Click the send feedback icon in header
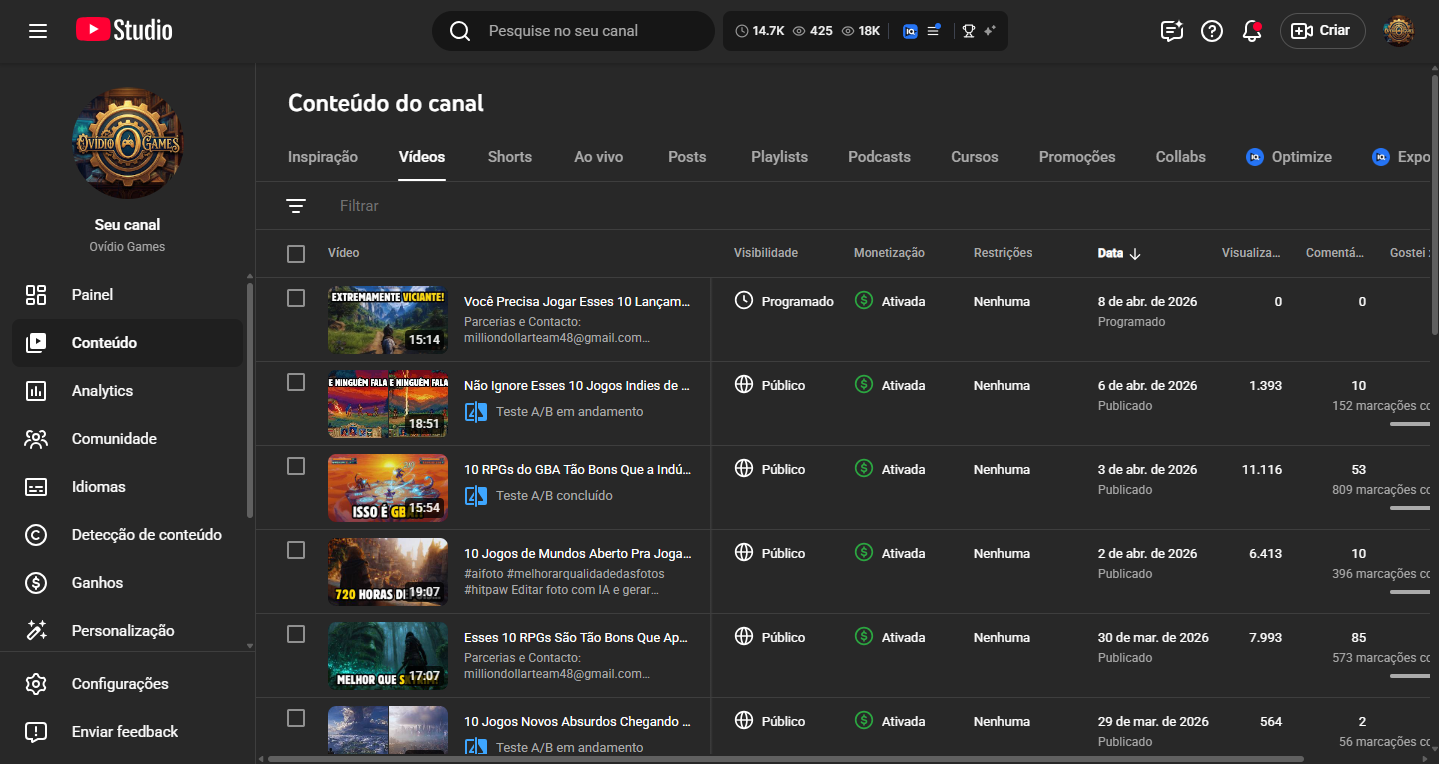 [x=1171, y=31]
